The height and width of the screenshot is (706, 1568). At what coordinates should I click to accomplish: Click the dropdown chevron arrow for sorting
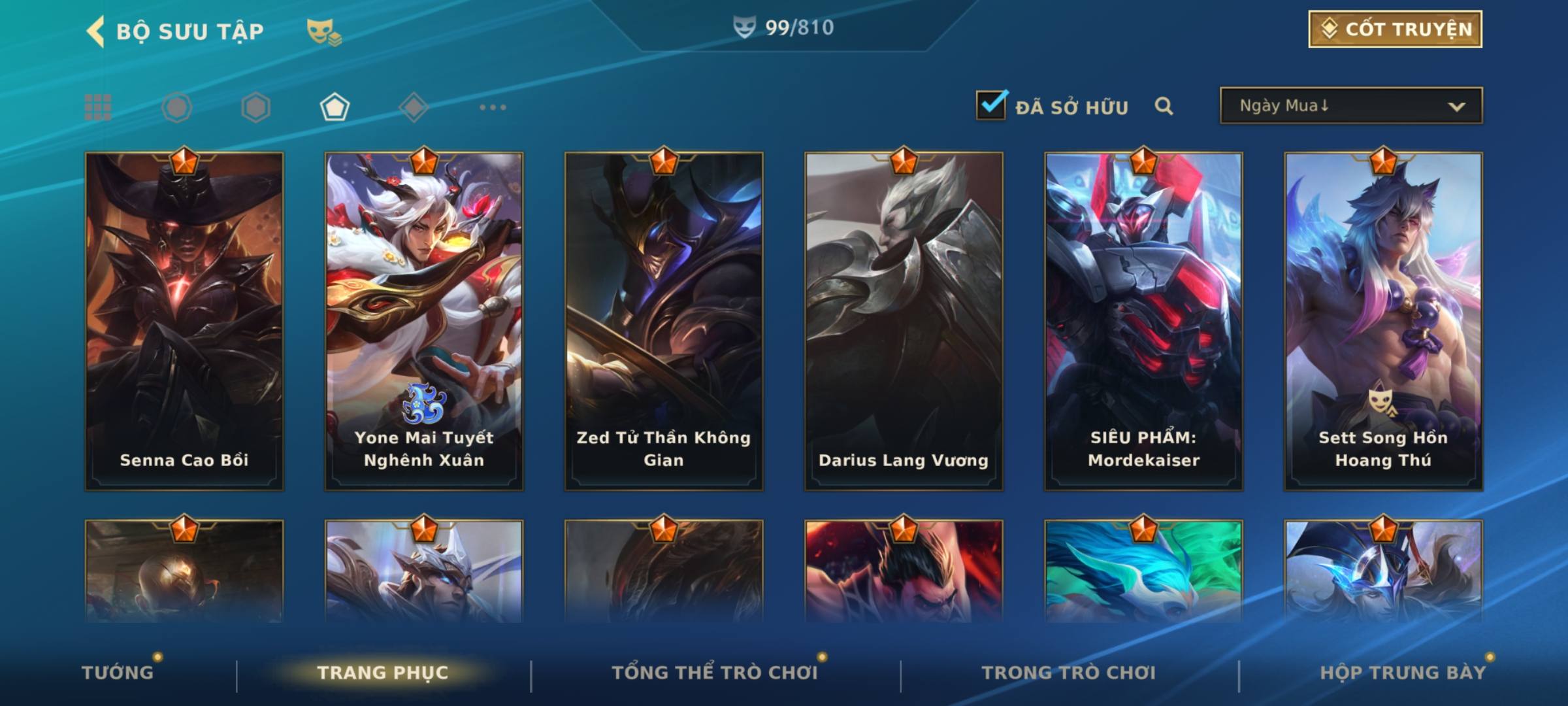click(1456, 107)
